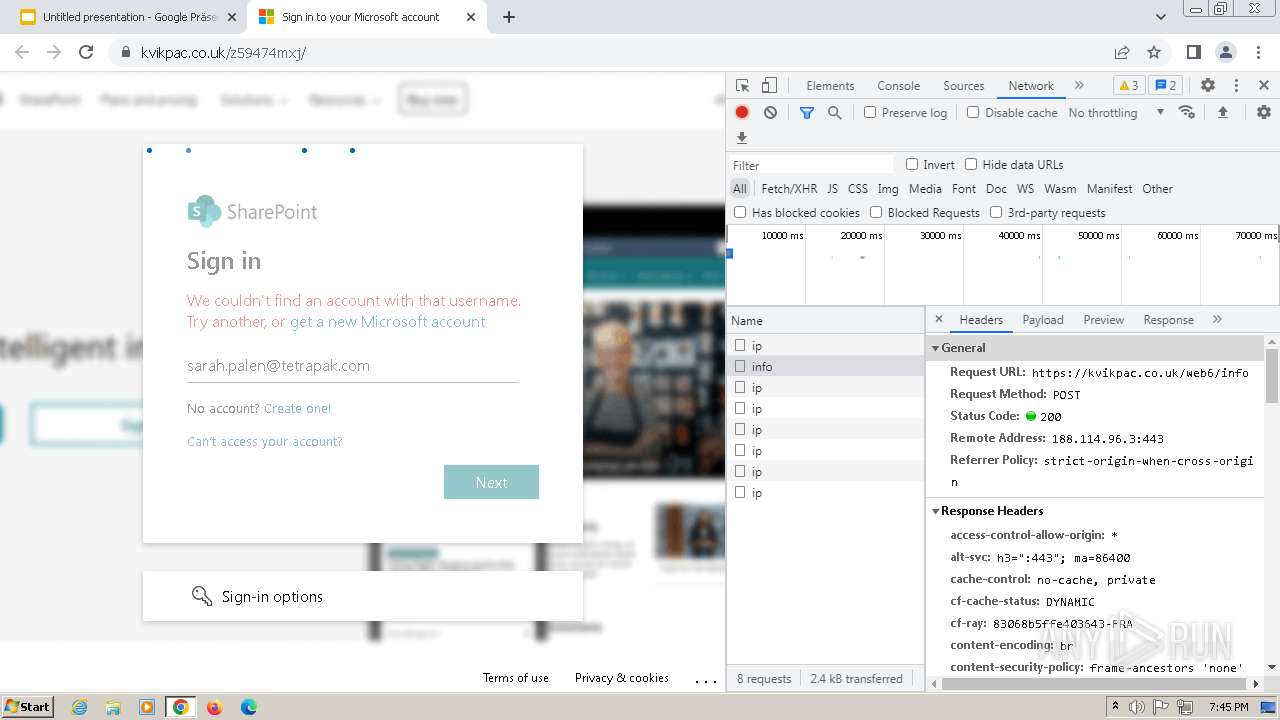Click the email address input field
This screenshot has width=1280, height=720.
point(353,366)
